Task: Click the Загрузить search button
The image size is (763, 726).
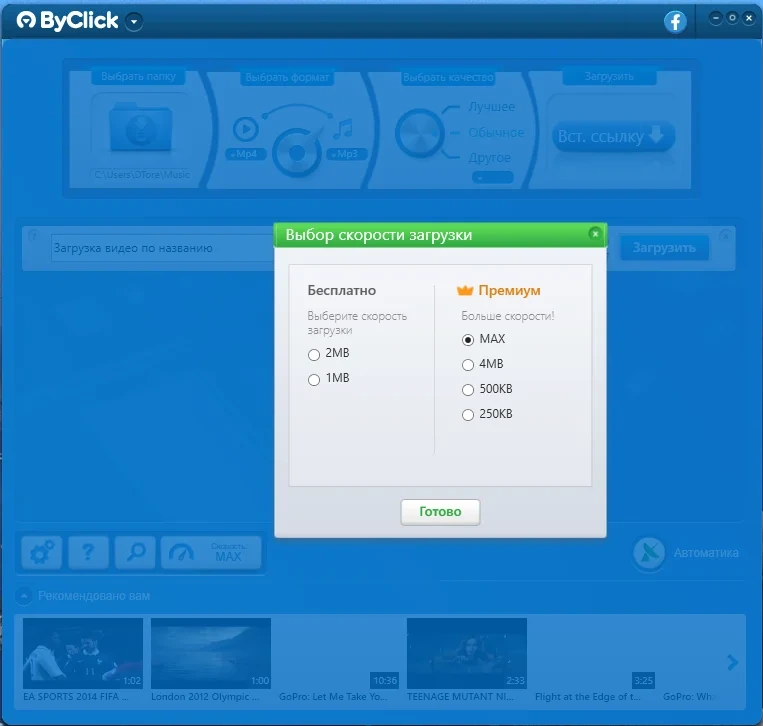Action: coord(664,248)
